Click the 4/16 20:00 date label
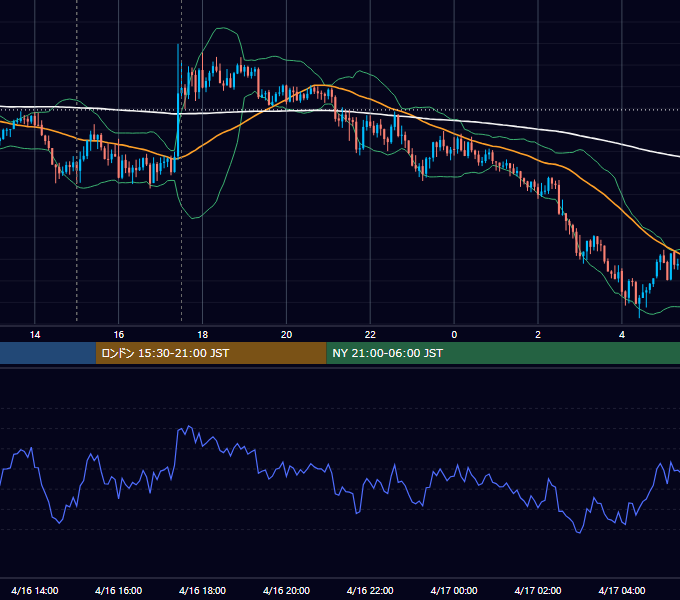The image size is (680, 600). (286, 590)
